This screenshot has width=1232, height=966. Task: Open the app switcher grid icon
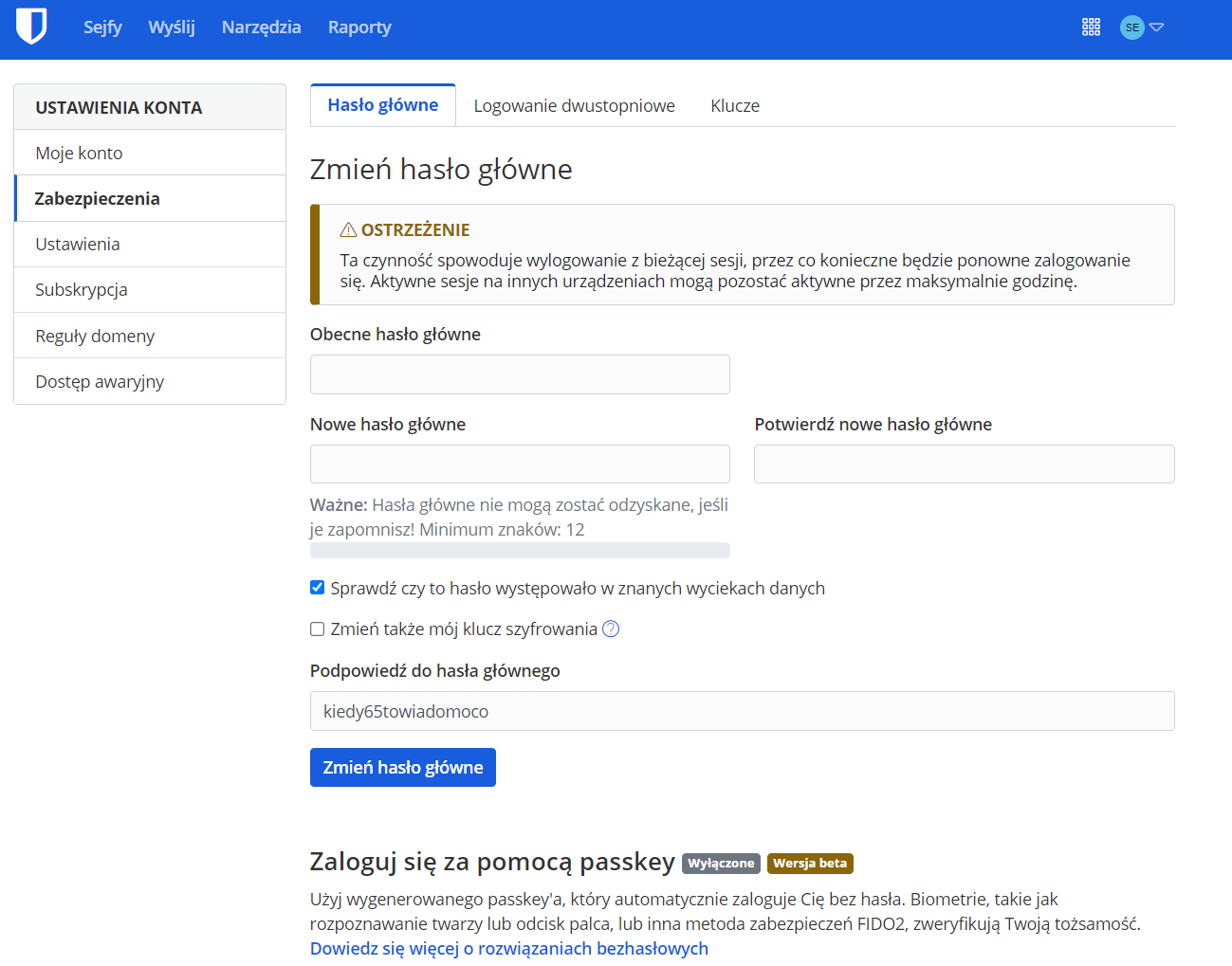pos(1091,27)
